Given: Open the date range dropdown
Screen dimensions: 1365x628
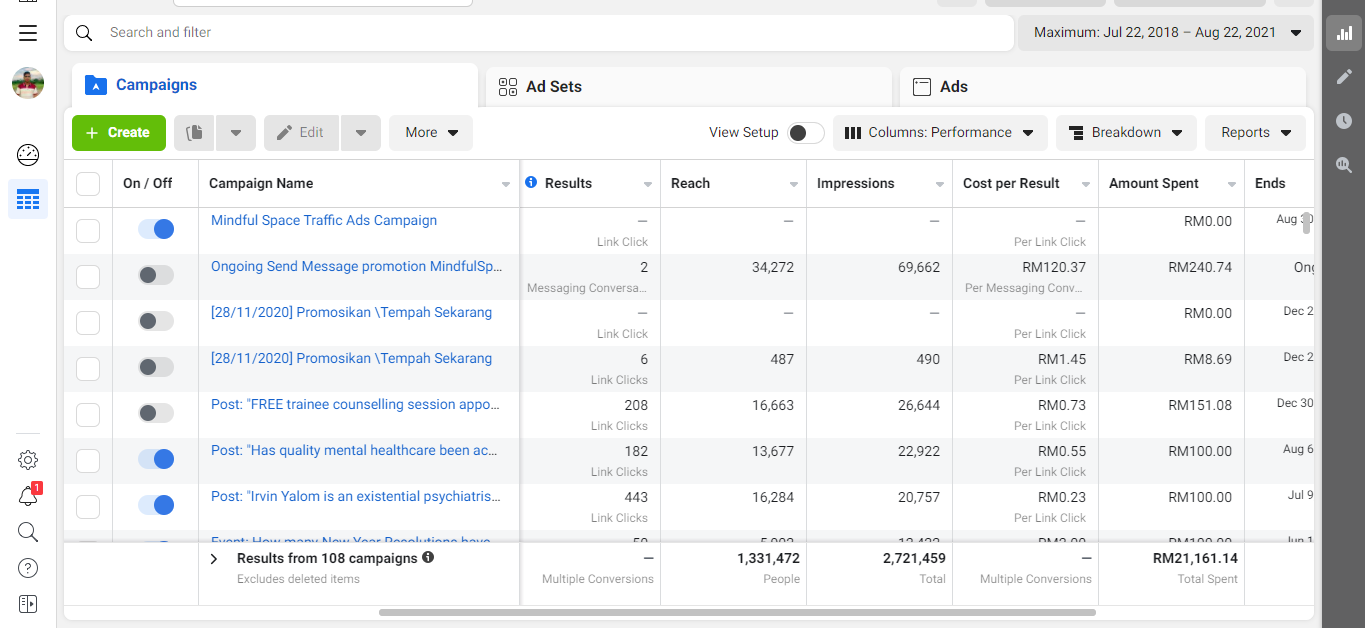Looking at the screenshot, I should coord(1165,33).
